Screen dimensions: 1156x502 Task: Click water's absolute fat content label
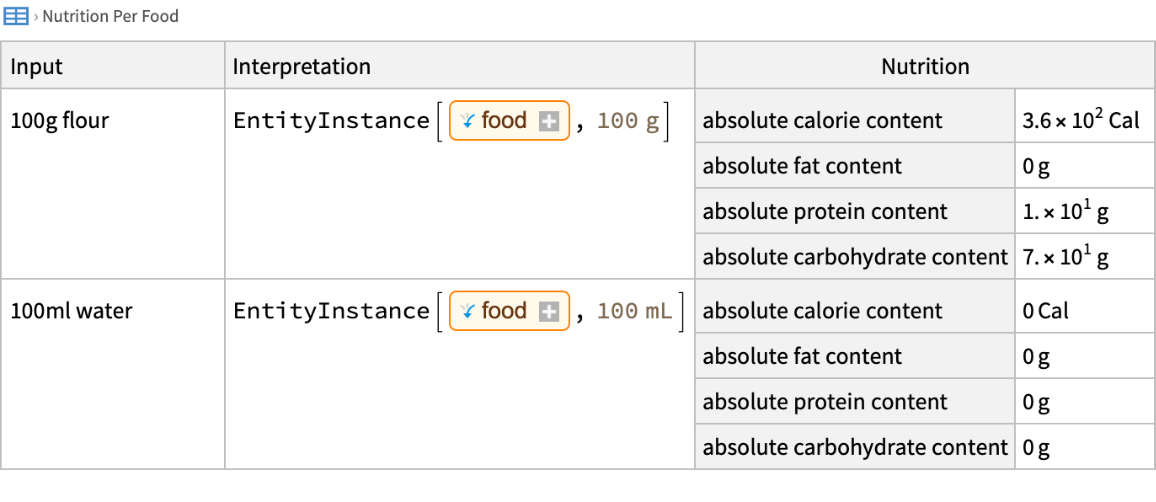pyautogui.click(x=802, y=357)
